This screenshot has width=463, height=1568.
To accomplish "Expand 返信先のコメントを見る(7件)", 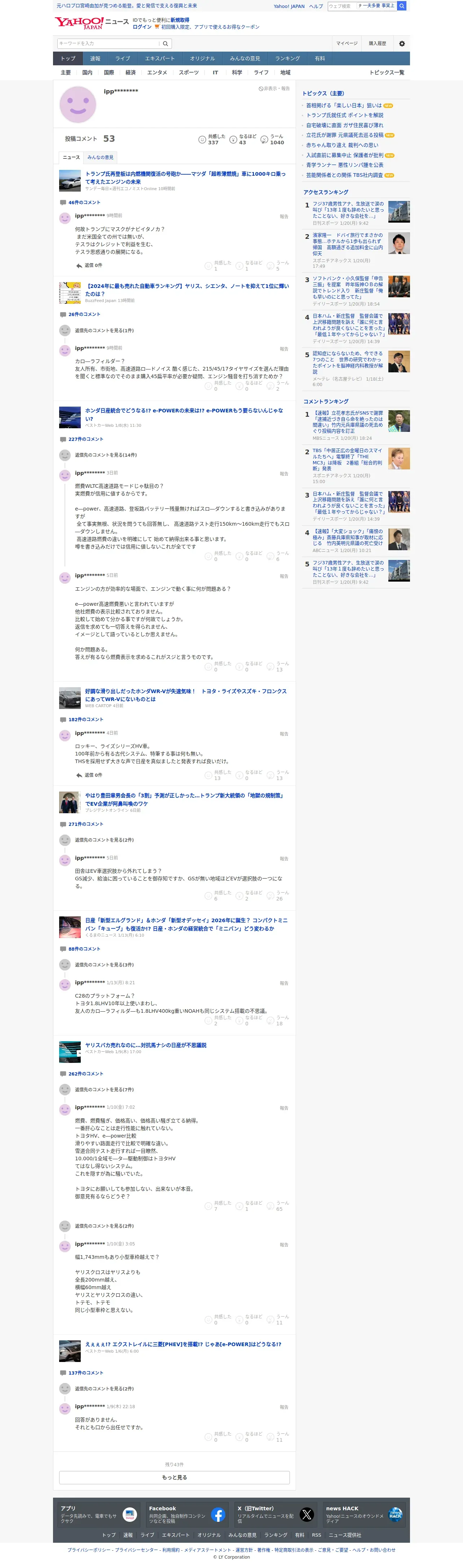I will (x=104, y=1090).
